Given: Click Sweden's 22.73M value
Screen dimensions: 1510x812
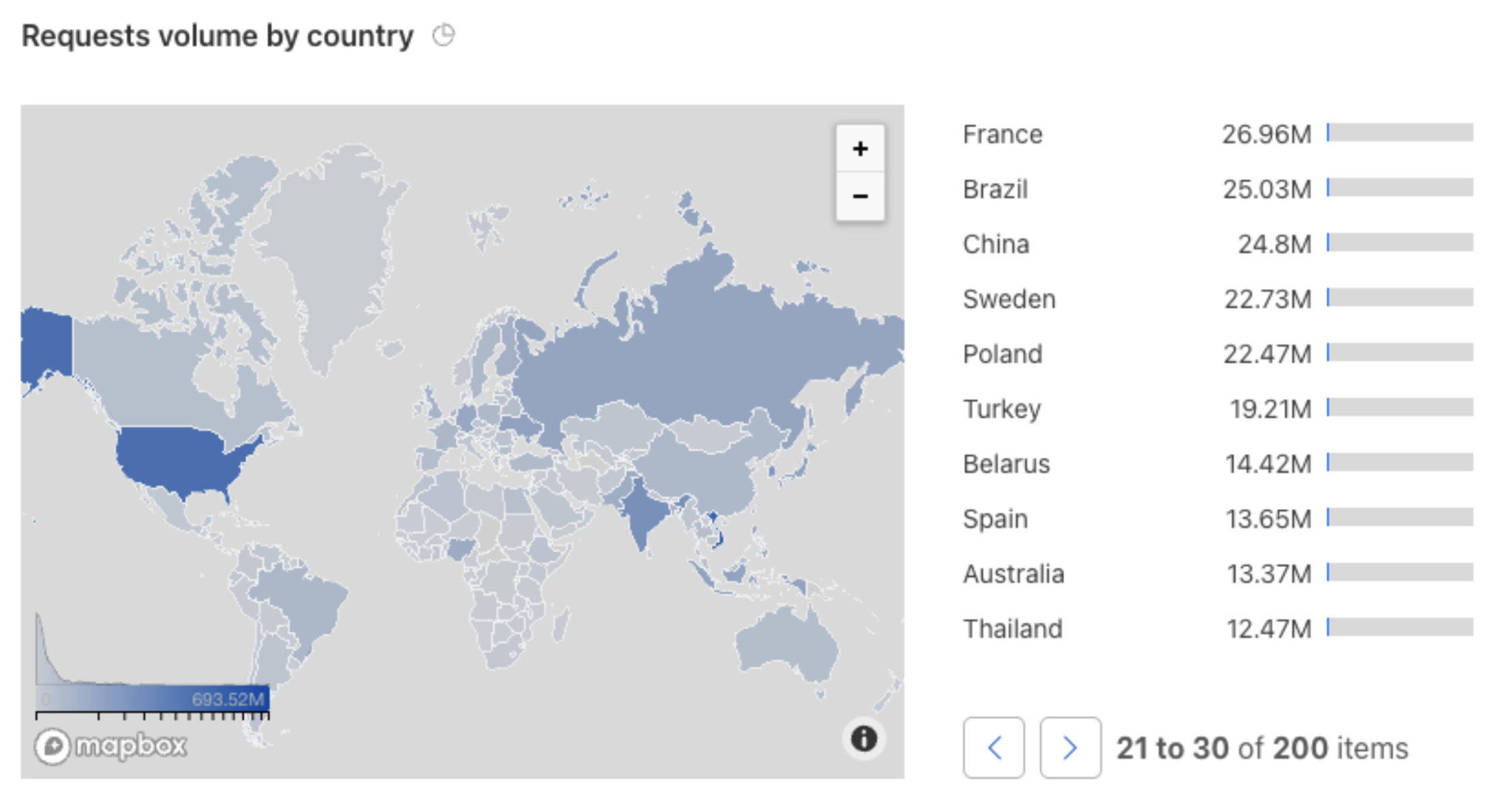Looking at the screenshot, I should coord(1267,300).
